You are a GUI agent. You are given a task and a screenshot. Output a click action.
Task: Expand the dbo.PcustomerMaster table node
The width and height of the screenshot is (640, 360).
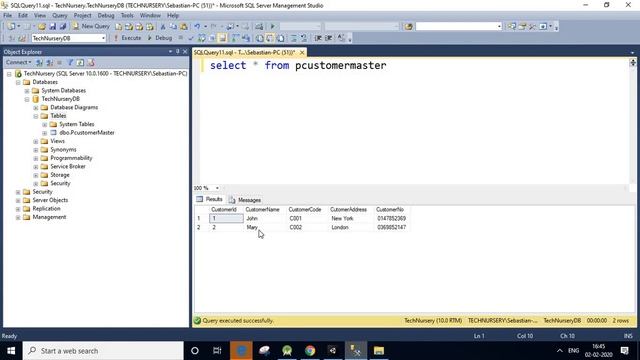point(44,133)
